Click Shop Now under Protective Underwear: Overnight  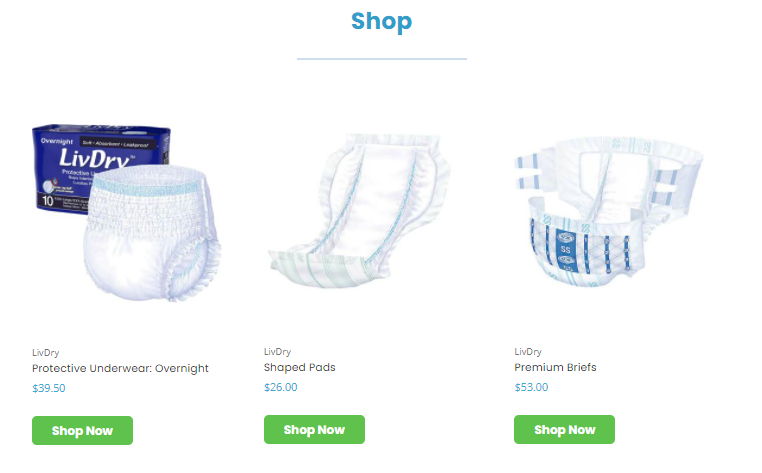click(x=82, y=430)
